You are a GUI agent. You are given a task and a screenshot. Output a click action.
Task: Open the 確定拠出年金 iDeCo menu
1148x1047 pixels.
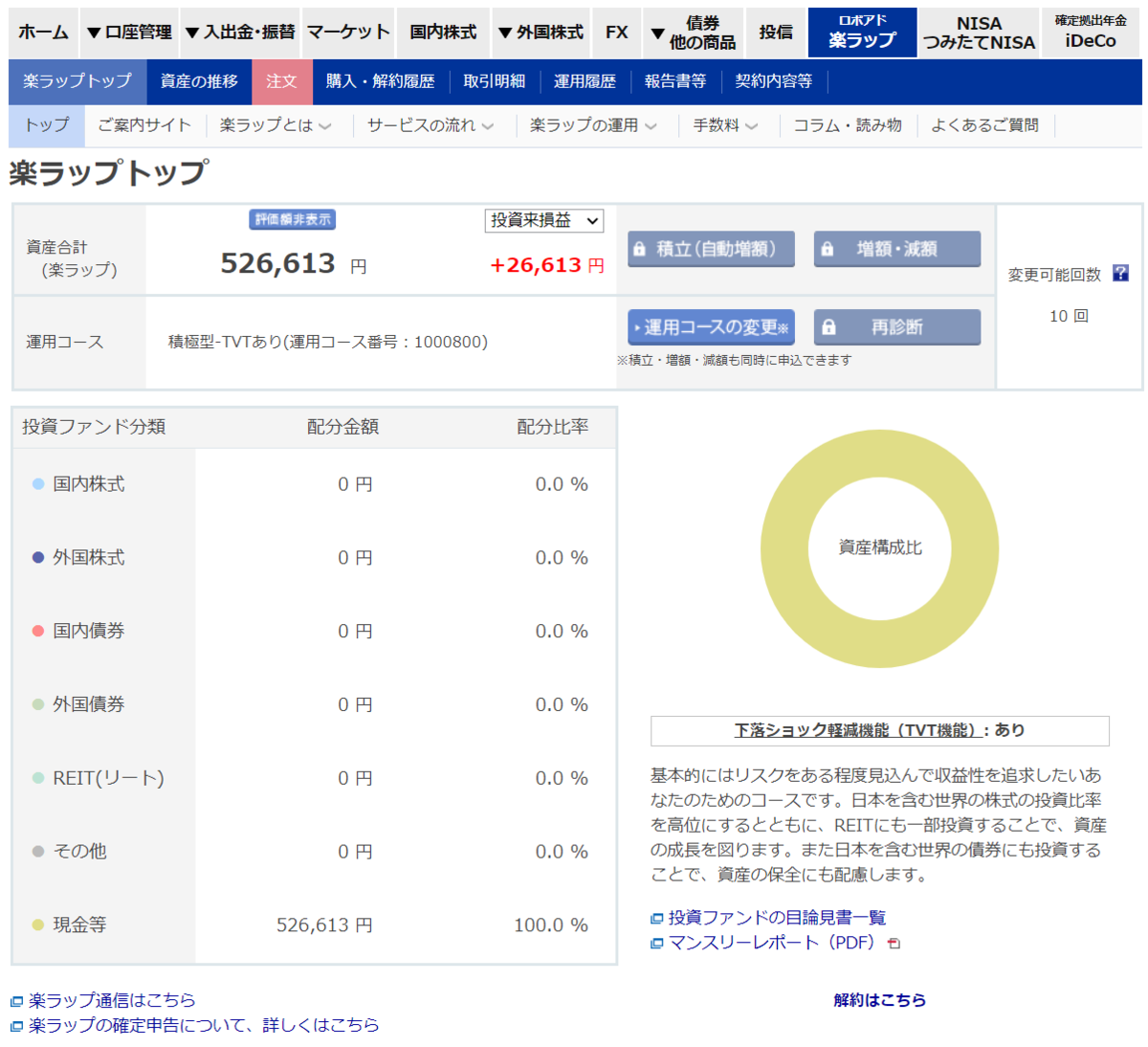[x=1091, y=33]
